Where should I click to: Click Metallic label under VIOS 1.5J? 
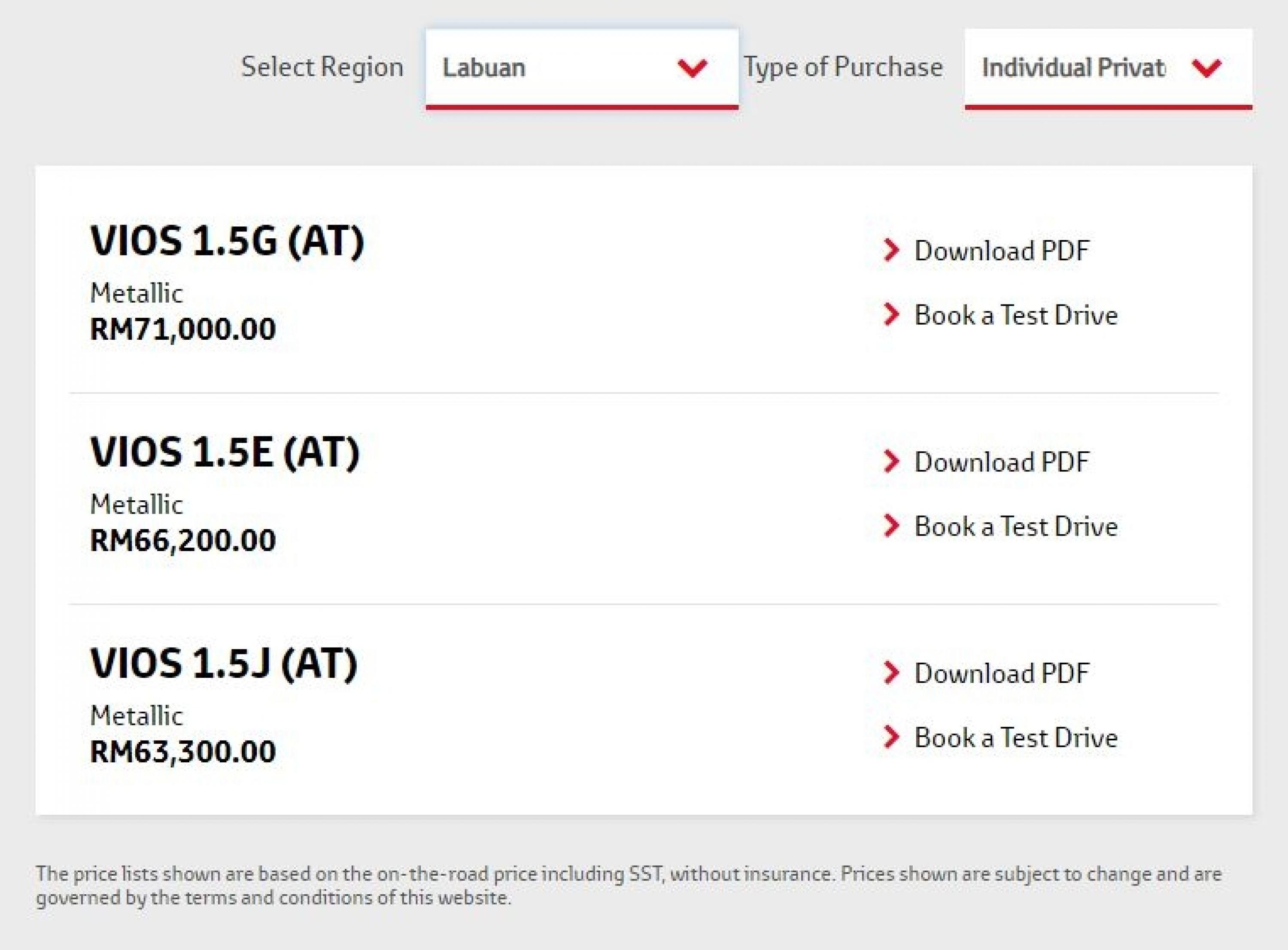[136, 716]
